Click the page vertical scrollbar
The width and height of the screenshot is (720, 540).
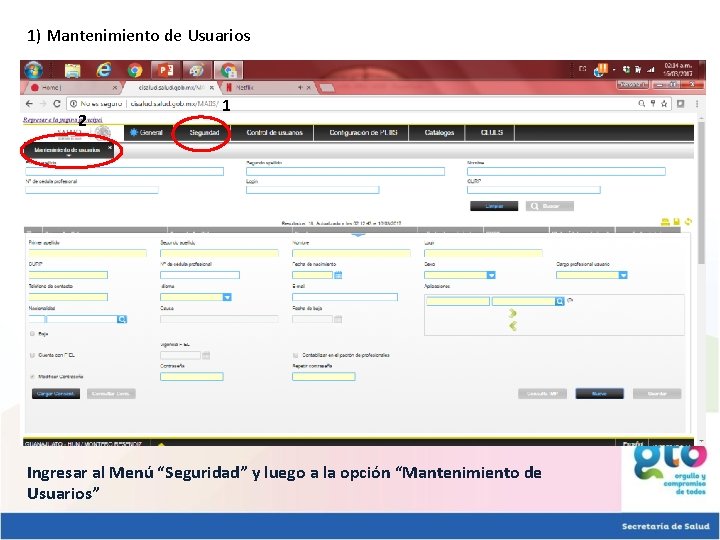pyautogui.click(x=701, y=191)
